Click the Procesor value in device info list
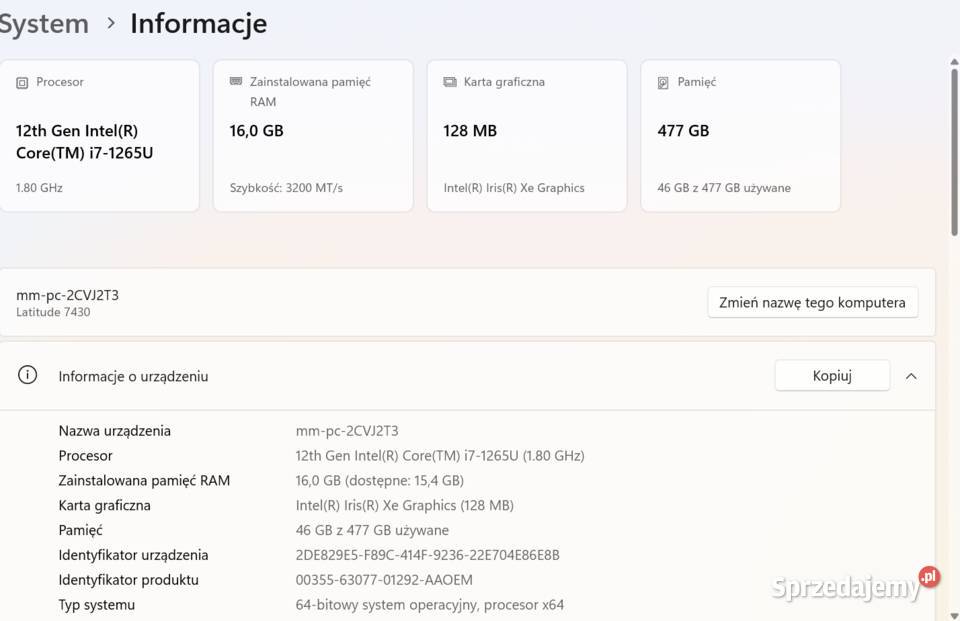 440,456
